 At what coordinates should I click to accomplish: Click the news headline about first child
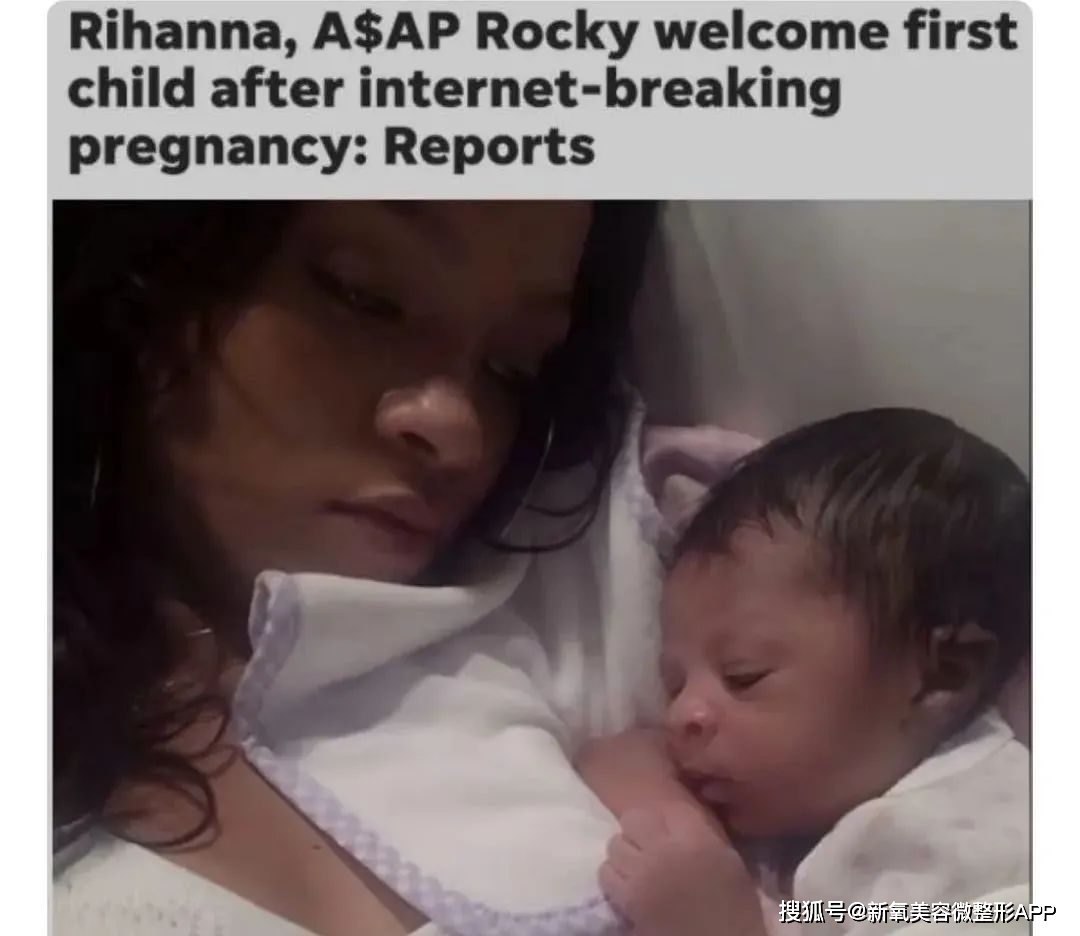(x=543, y=90)
